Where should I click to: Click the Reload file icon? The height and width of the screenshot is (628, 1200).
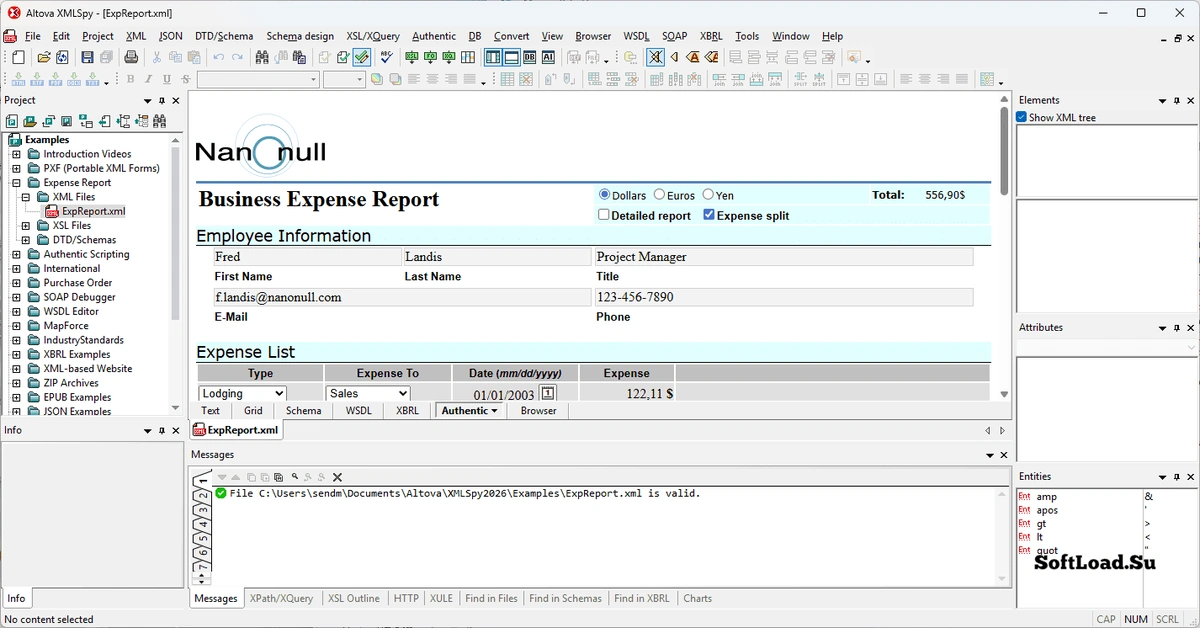pyautogui.click(x=62, y=57)
